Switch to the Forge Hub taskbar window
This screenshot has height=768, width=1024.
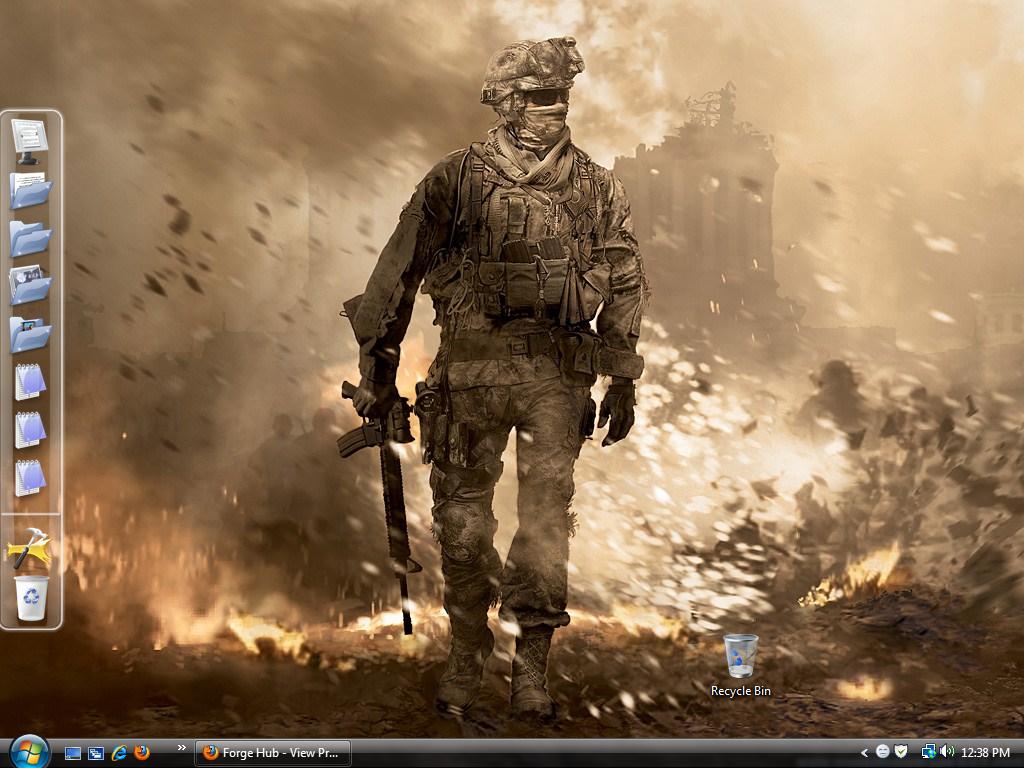pyautogui.click(x=274, y=753)
